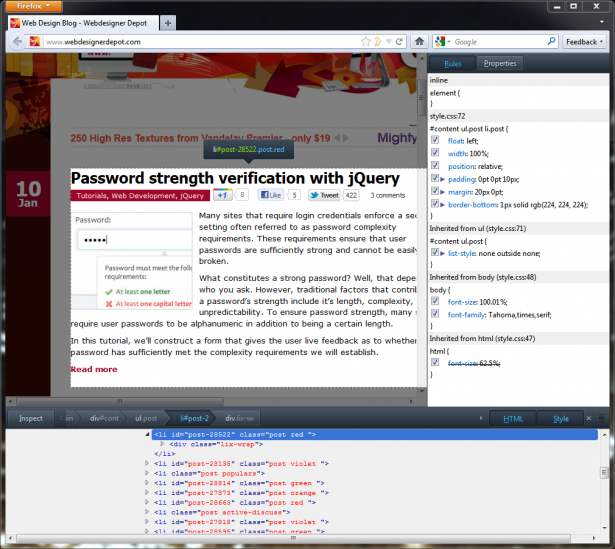The height and width of the screenshot is (549, 615).
Task: Disable the font-family Tahoma checkbox
Action: (435, 314)
